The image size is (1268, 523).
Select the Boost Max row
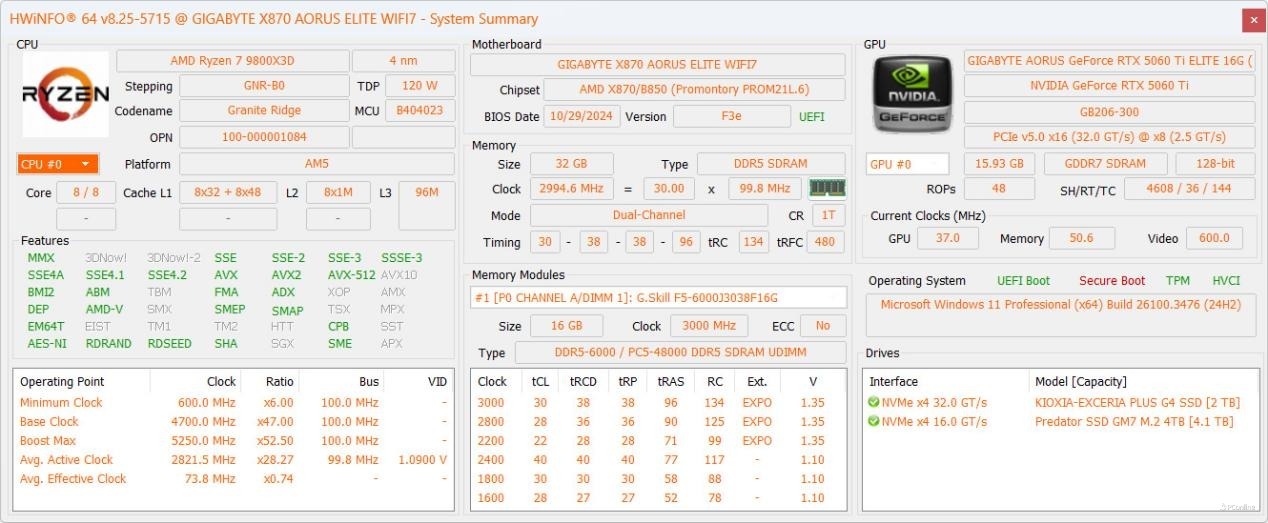(x=234, y=440)
